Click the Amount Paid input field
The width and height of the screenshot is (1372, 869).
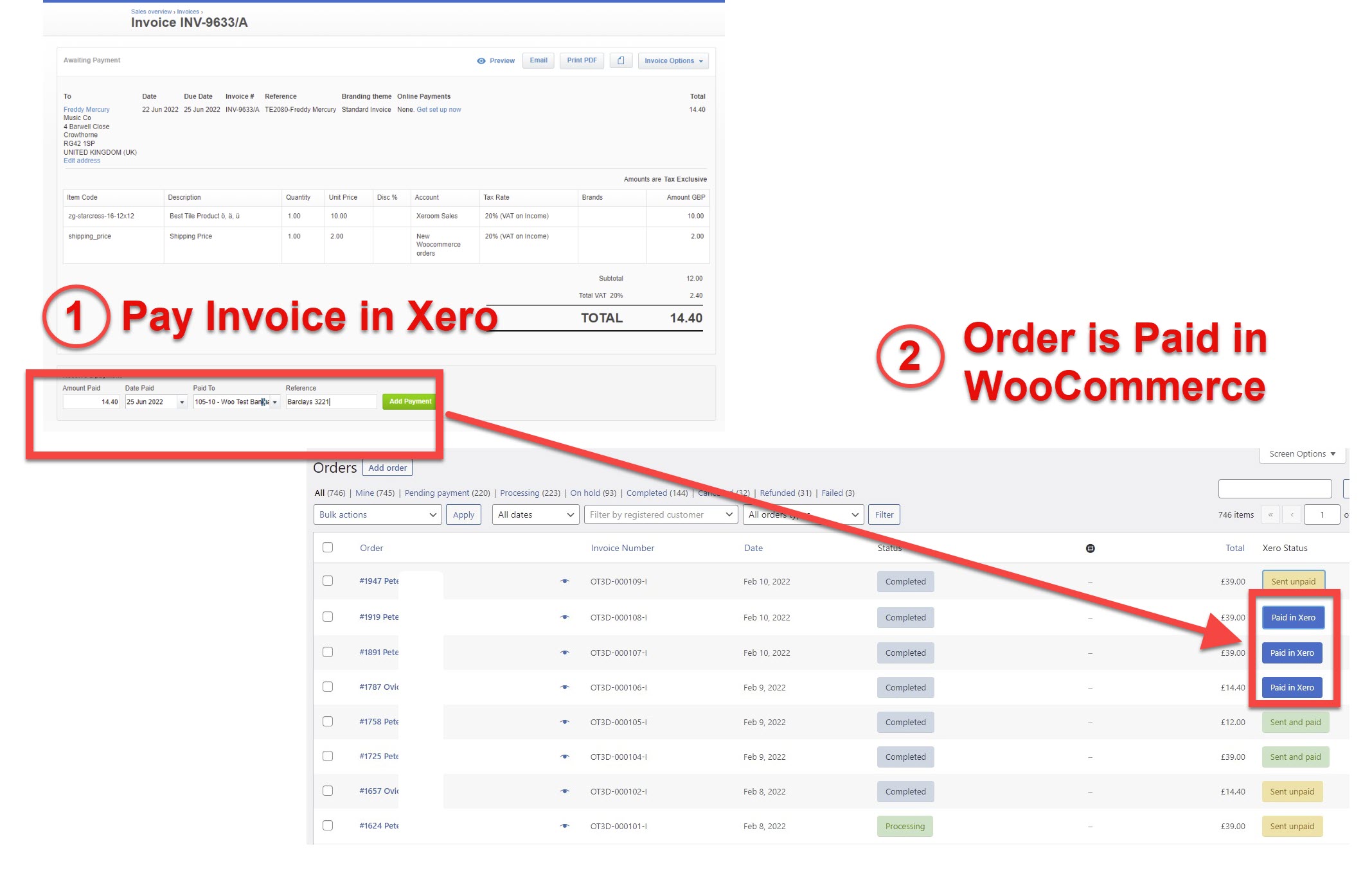tap(91, 402)
